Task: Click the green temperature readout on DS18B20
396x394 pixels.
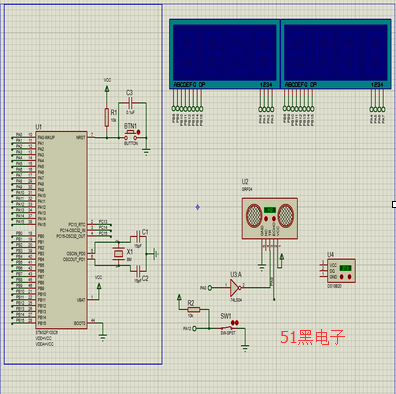Action: tap(345, 268)
